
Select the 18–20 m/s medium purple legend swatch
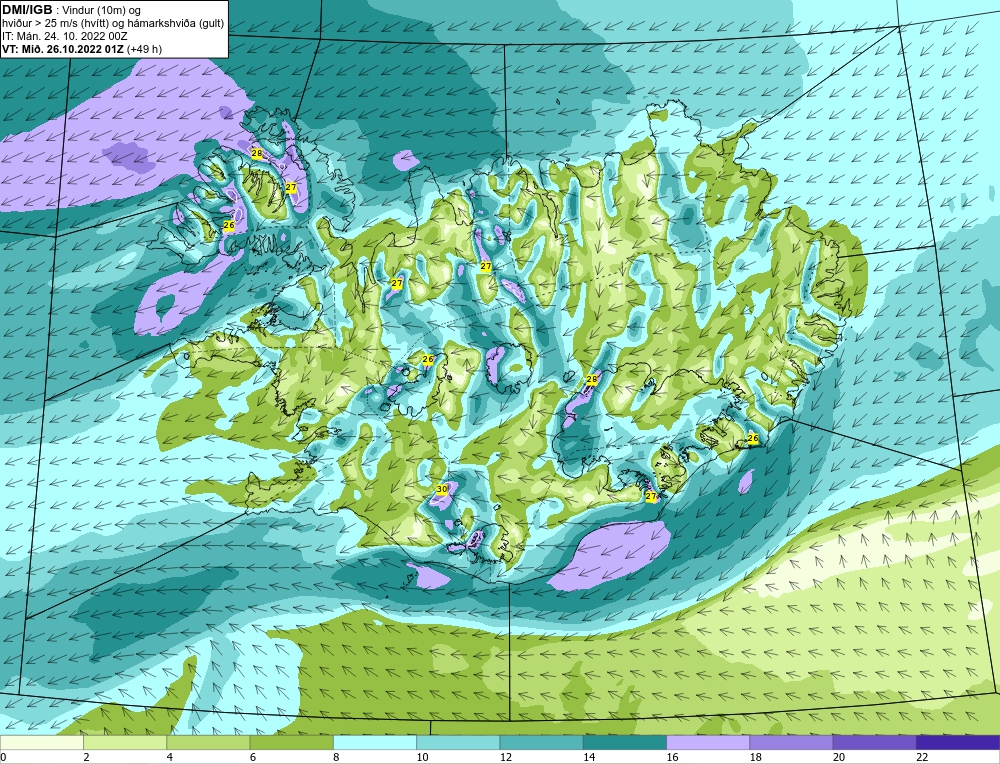point(791,742)
